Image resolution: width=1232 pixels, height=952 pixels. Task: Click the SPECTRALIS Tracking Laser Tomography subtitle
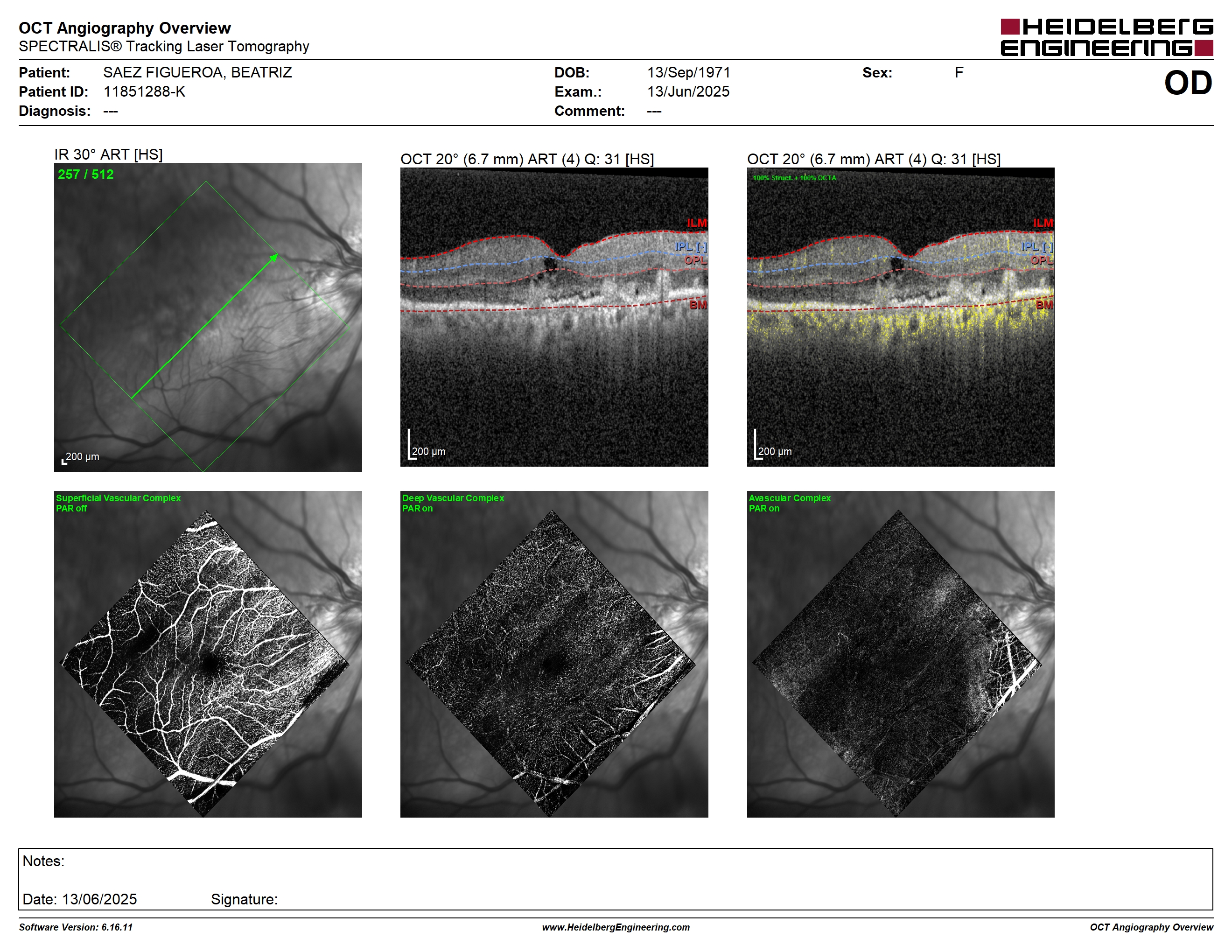[164, 46]
